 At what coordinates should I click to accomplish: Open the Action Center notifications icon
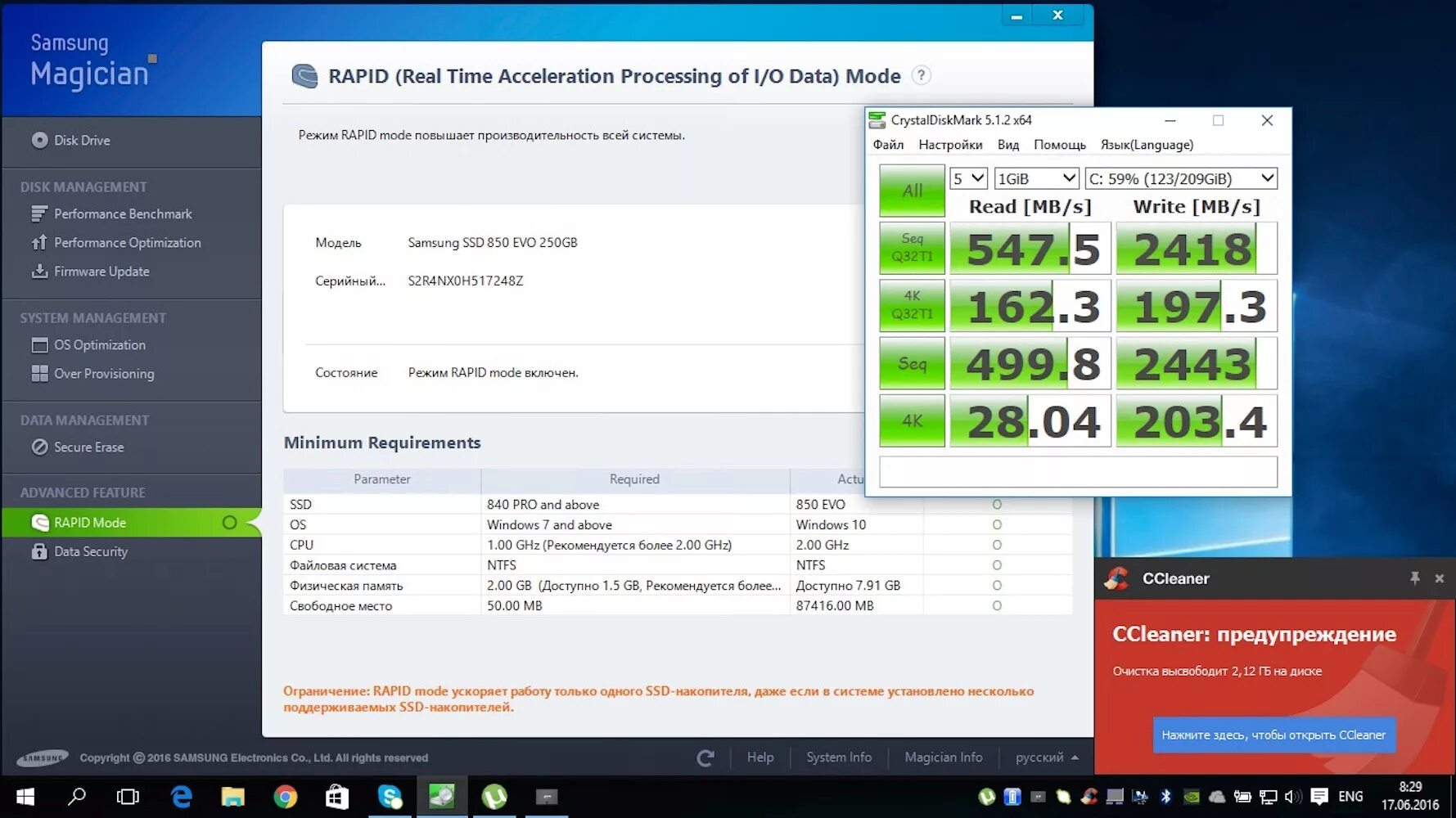point(1319,797)
